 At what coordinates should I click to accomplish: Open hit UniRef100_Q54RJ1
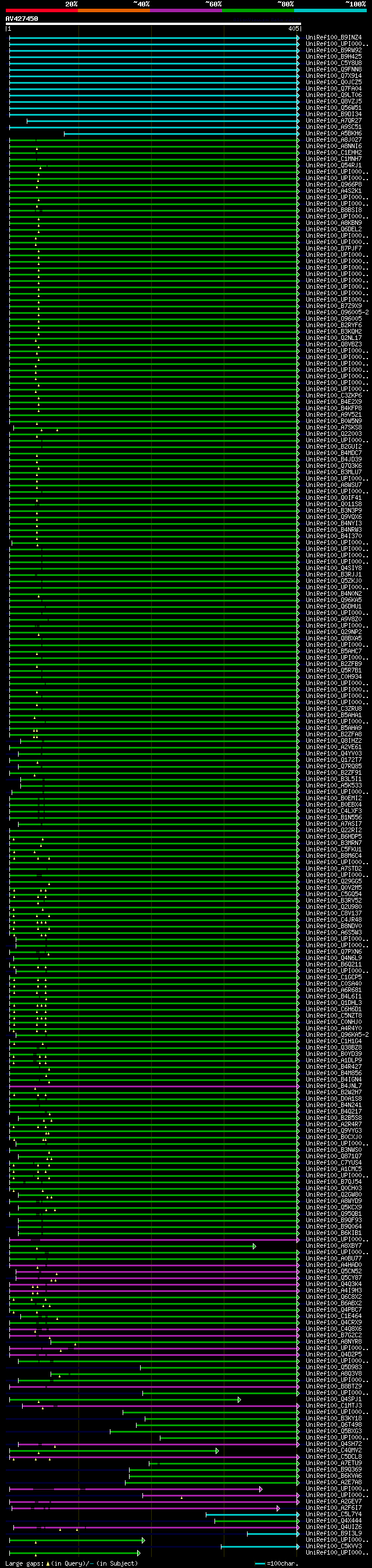pos(334,166)
